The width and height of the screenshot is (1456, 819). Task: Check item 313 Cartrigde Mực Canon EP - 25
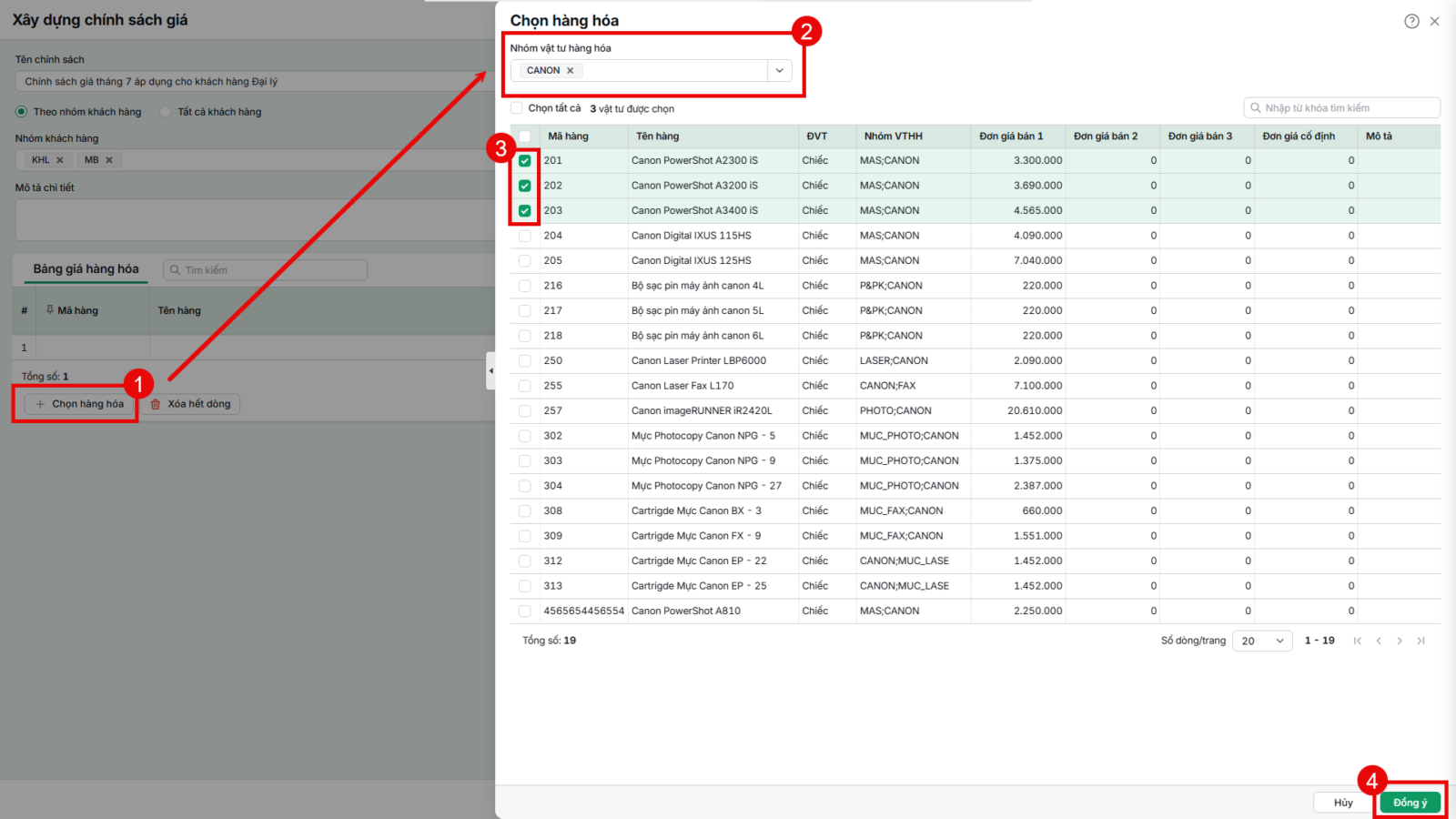click(x=525, y=586)
